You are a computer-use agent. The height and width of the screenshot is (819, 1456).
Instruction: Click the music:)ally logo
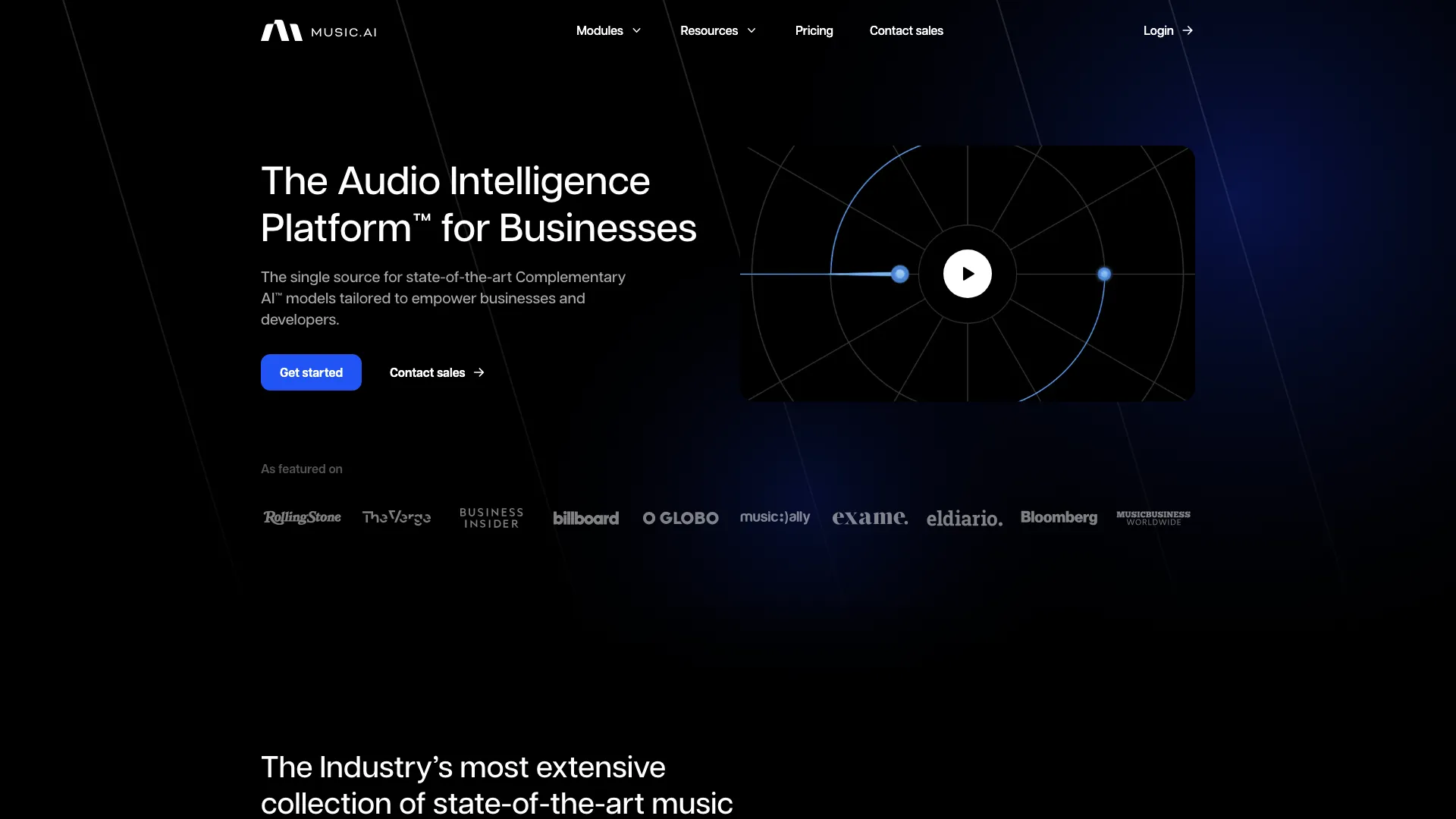pos(775,517)
